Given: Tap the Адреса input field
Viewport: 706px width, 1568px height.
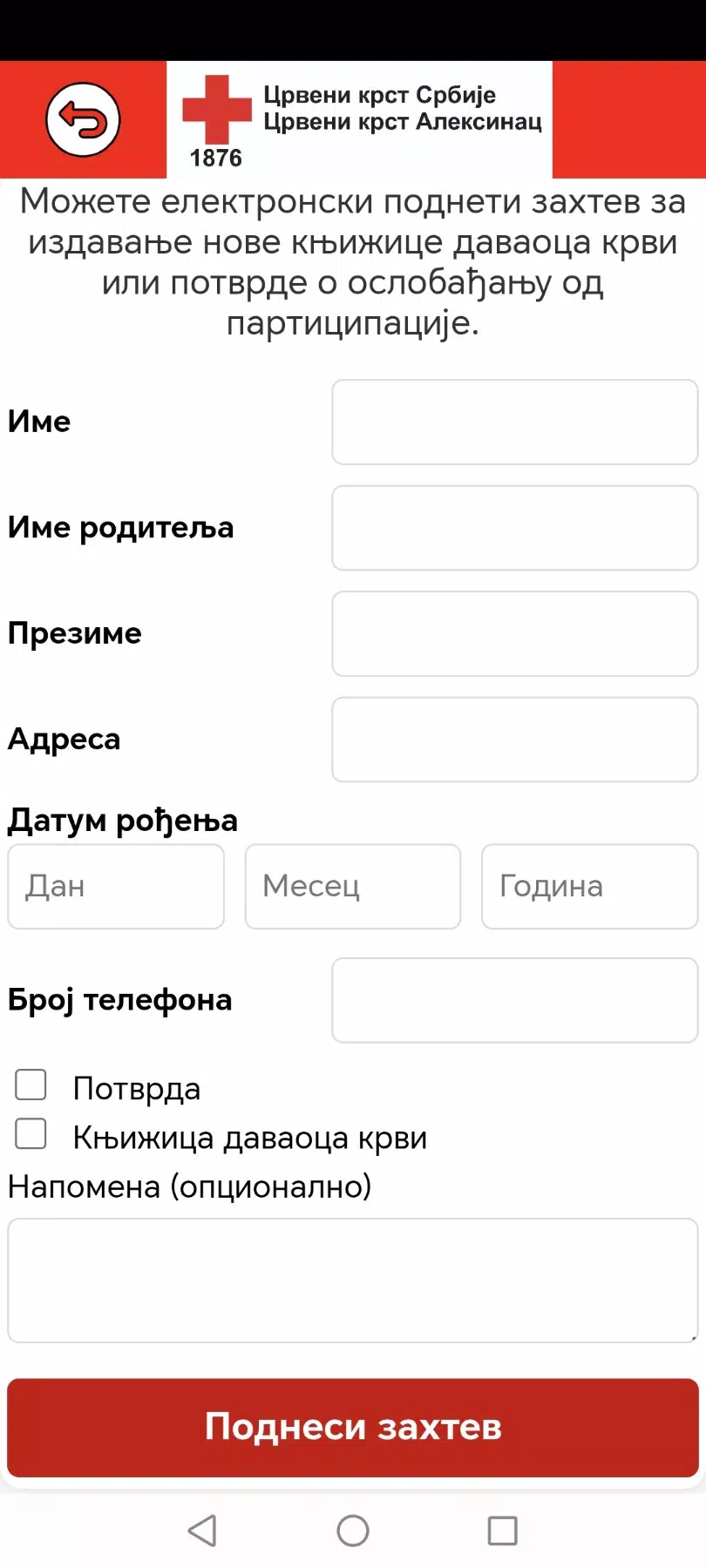Looking at the screenshot, I should click(x=514, y=740).
